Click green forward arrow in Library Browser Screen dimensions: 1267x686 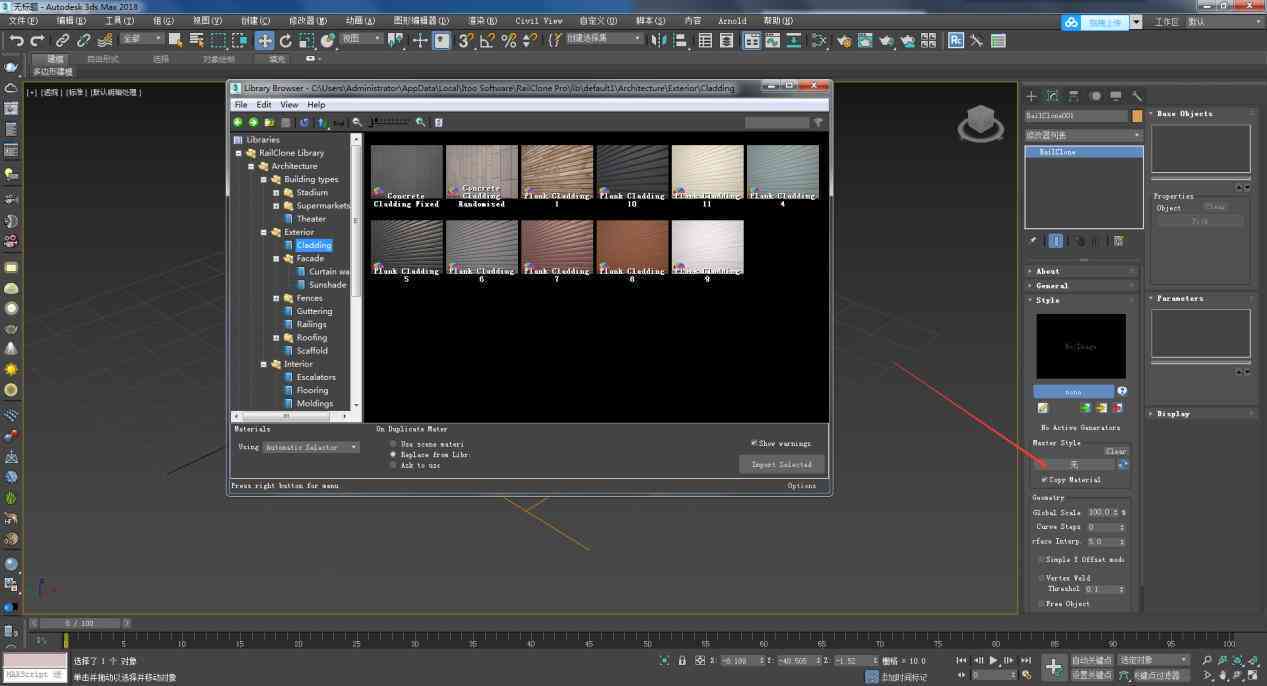tap(253, 122)
